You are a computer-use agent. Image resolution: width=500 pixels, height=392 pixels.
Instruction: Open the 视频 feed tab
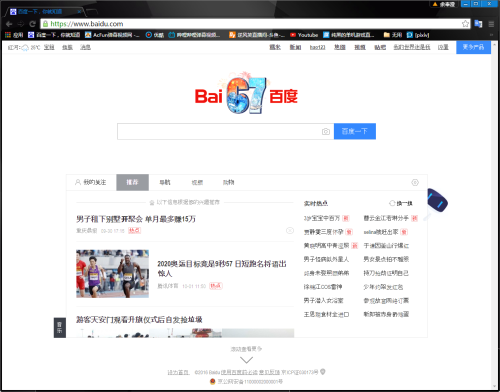(197, 182)
